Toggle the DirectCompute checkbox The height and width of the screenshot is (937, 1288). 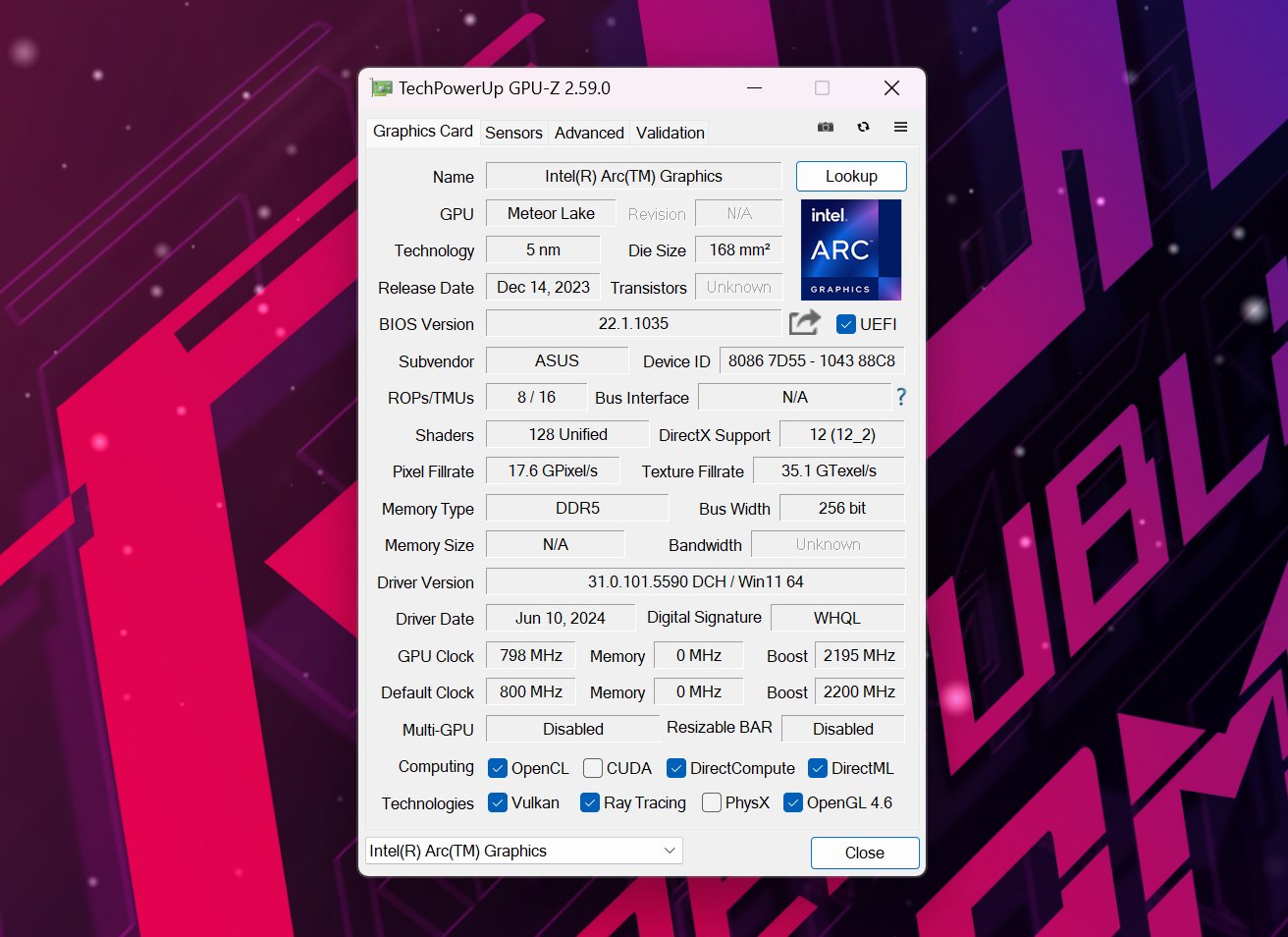click(676, 768)
